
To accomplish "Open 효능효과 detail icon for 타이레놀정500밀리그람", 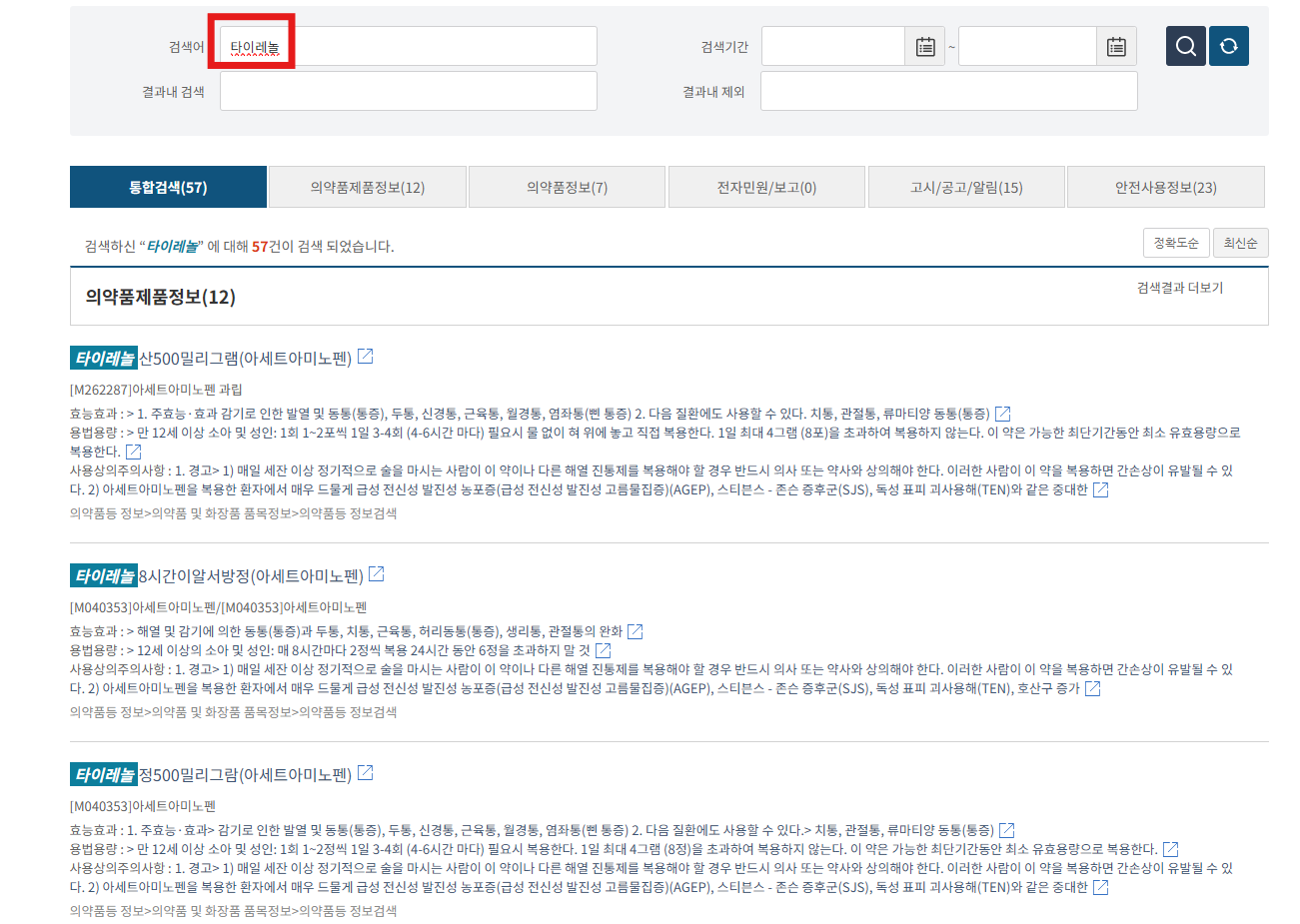I will 1007,830.
